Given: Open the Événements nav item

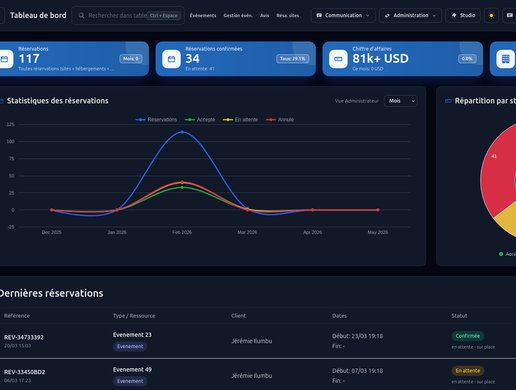Looking at the screenshot, I should 203,15.
